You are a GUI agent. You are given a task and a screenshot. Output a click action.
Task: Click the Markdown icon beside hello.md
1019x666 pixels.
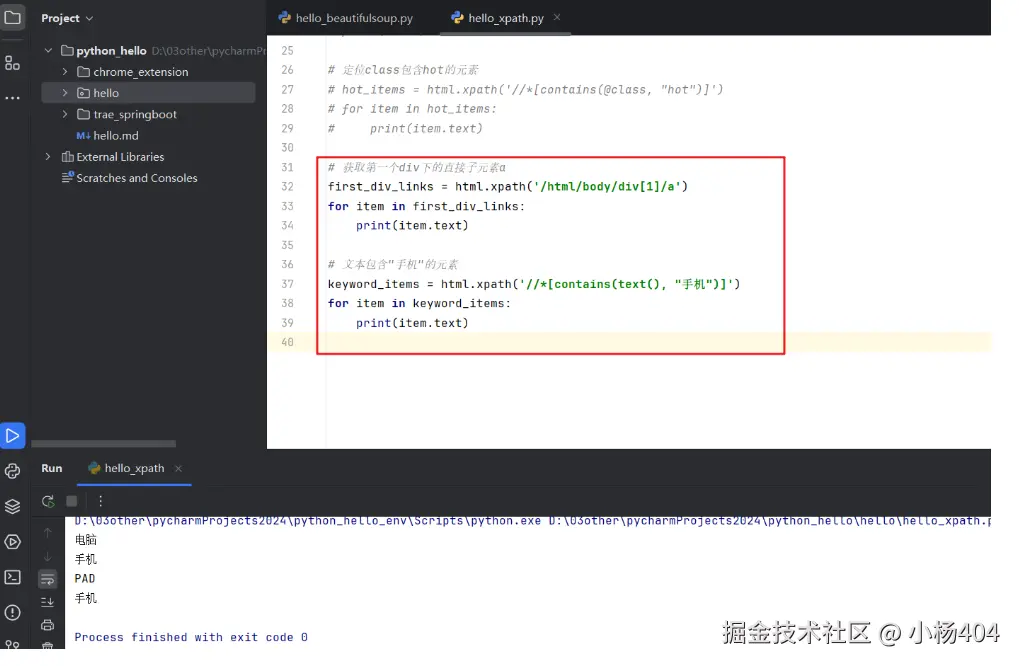tap(83, 136)
